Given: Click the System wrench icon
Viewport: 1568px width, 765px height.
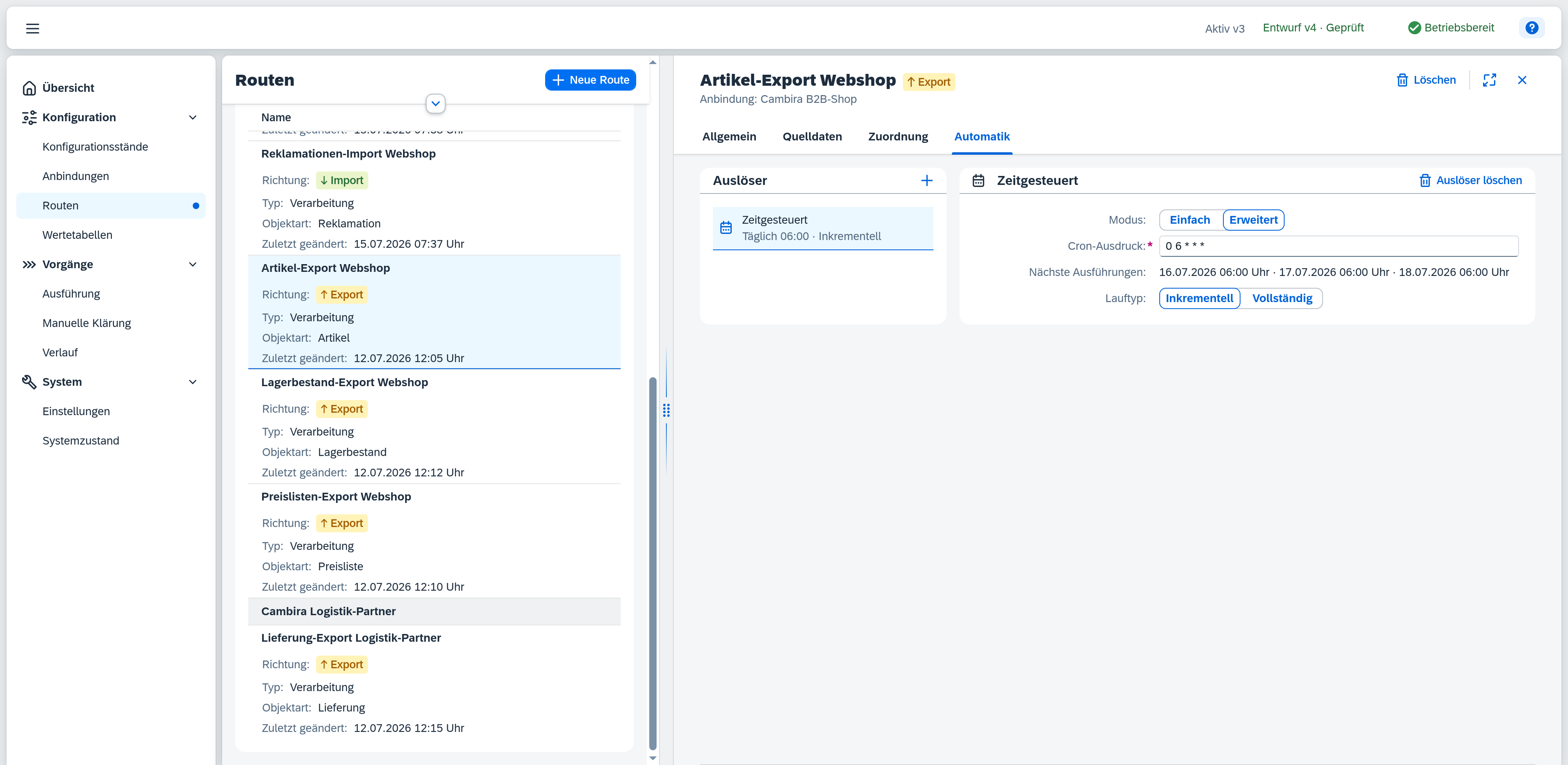Looking at the screenshot, I should click(29, 382).
